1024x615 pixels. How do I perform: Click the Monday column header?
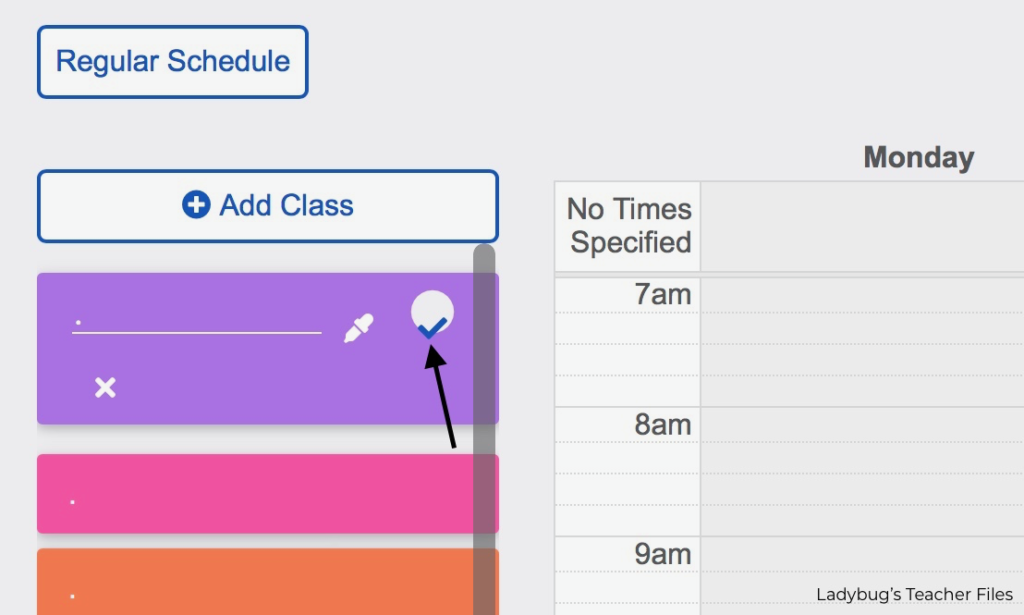(x=918, y=157)
